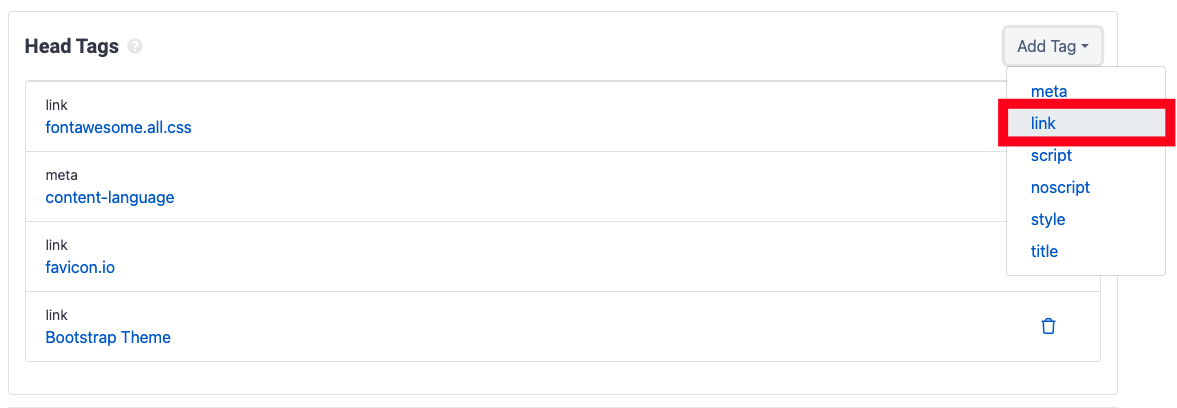Click the meta label above content-language
Screen dimensions: 1177x408
tap(62, 176)
